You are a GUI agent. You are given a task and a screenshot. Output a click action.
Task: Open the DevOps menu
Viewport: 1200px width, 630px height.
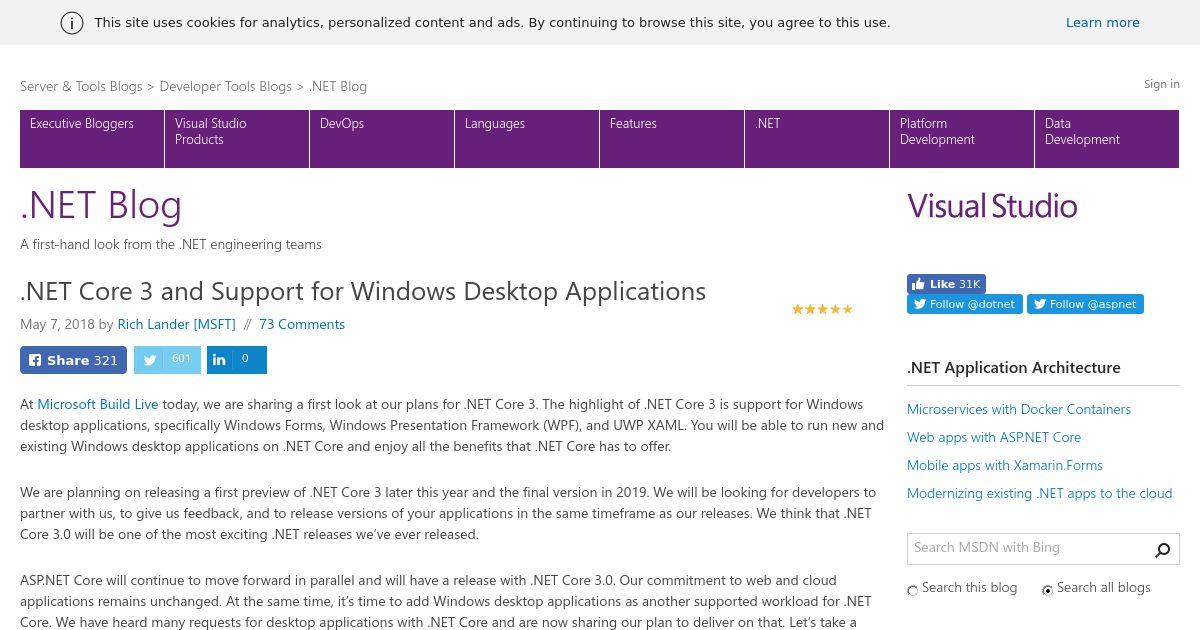[382, 139]
